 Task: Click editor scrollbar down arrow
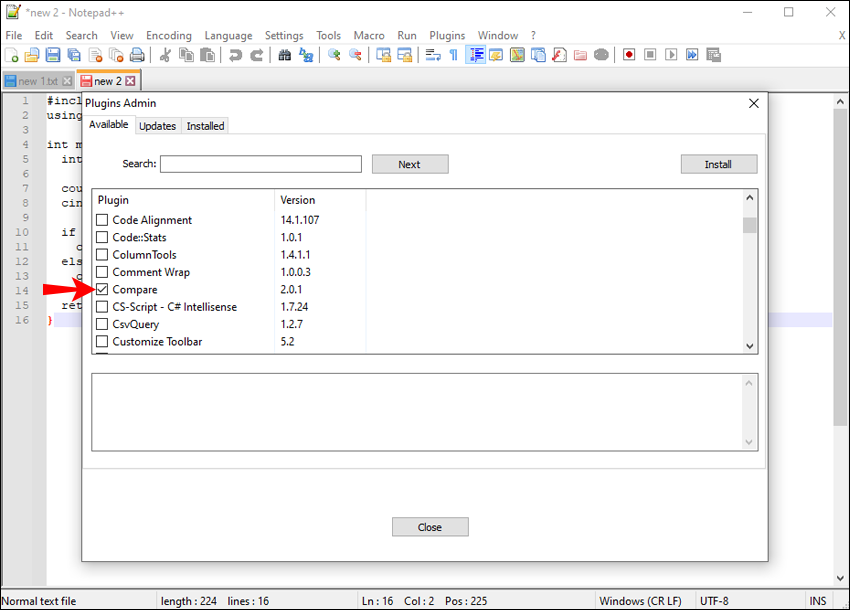pos(840,578)
